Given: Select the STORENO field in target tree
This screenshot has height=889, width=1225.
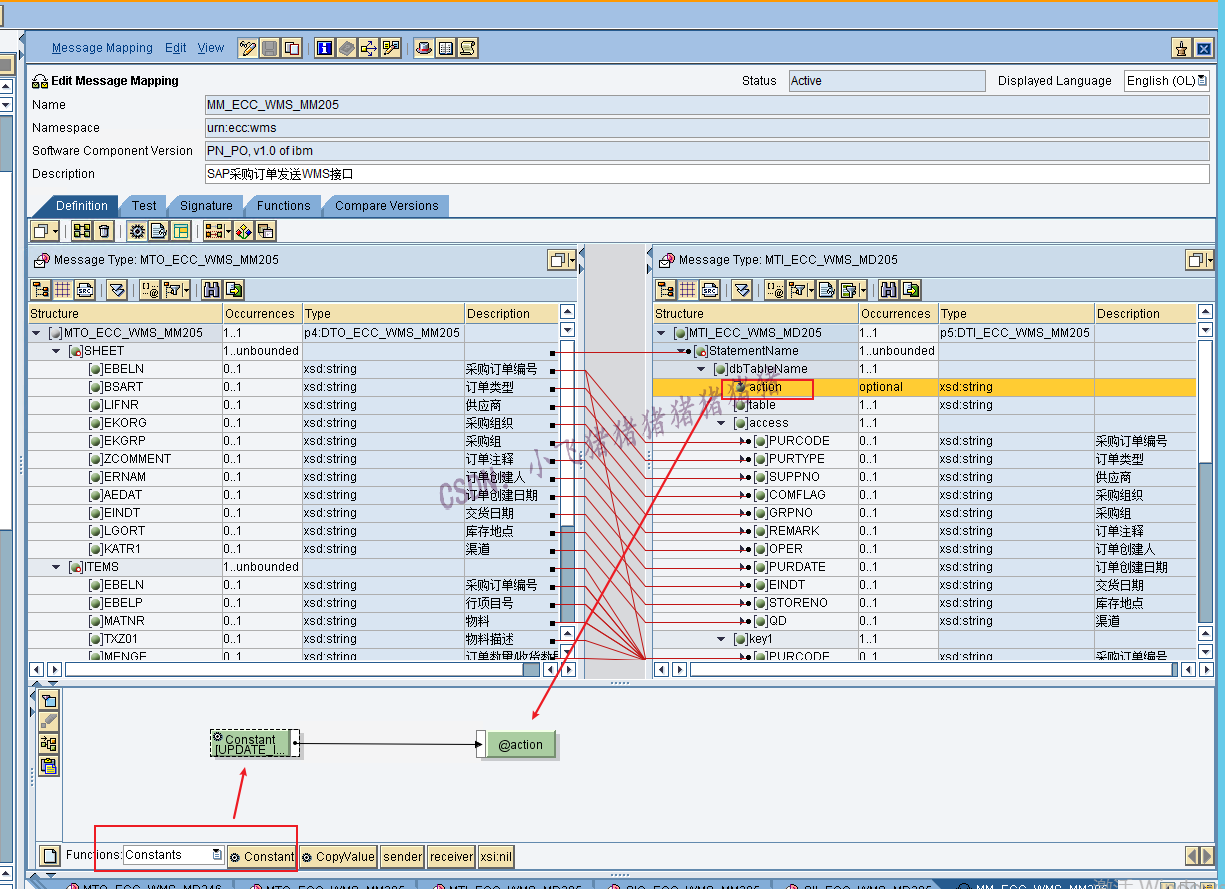Looking at the screenshot, I should 798,603.
